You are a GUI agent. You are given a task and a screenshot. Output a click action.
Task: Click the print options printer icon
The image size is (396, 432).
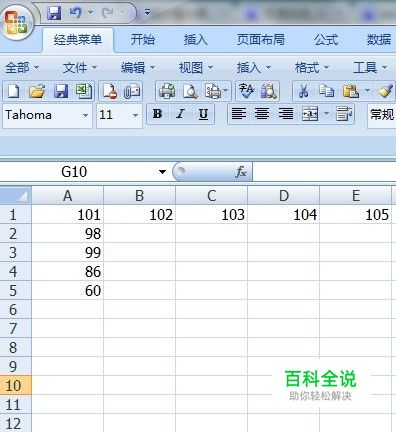point(213,91)
